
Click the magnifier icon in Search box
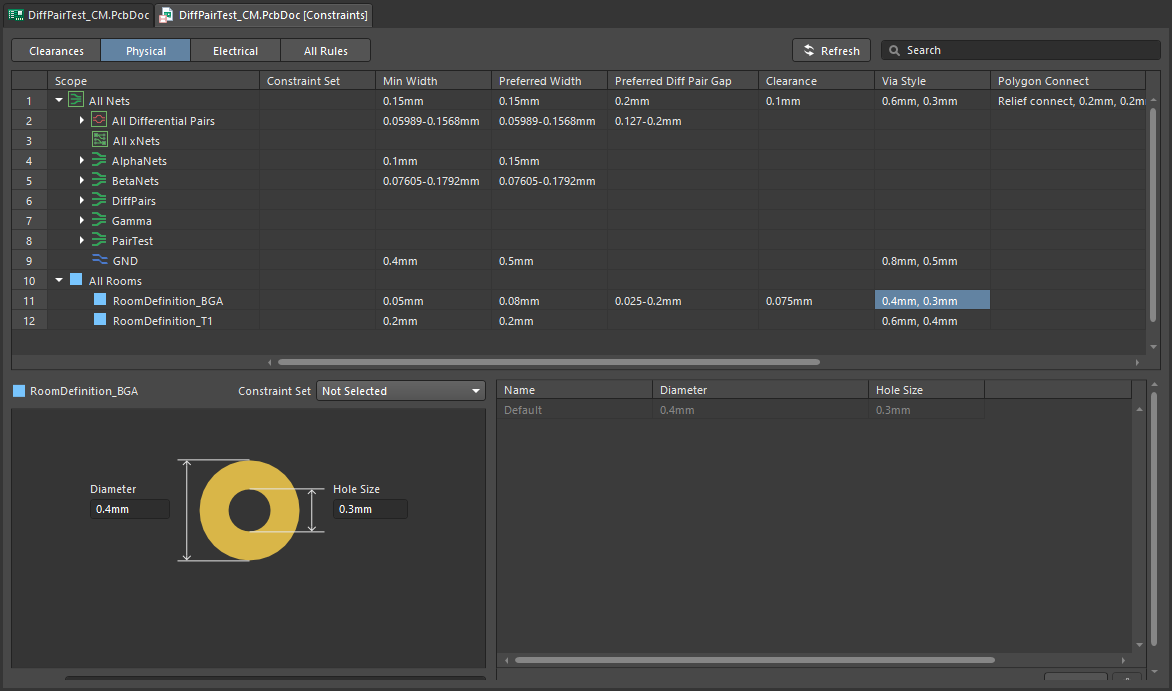pyautogui.click(x=894, y=50)
